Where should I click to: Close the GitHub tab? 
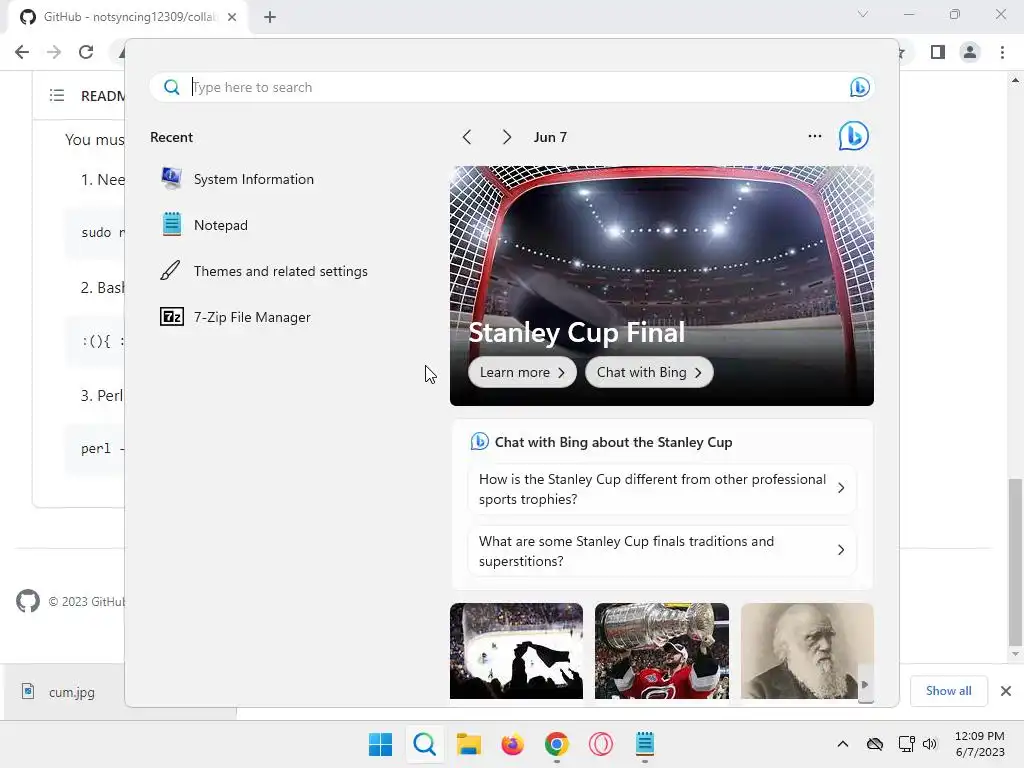tap(232, 17)
